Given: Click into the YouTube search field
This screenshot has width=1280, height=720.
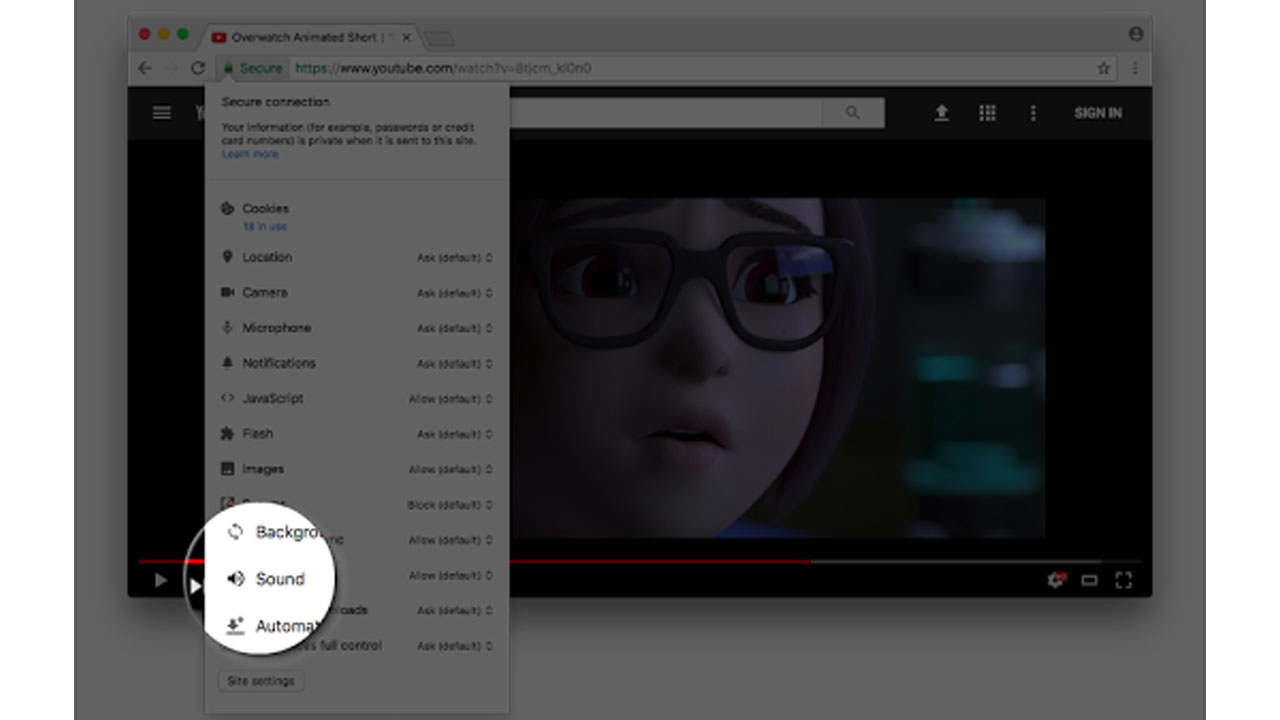Looking at the screenshot, I should point(665,113).
